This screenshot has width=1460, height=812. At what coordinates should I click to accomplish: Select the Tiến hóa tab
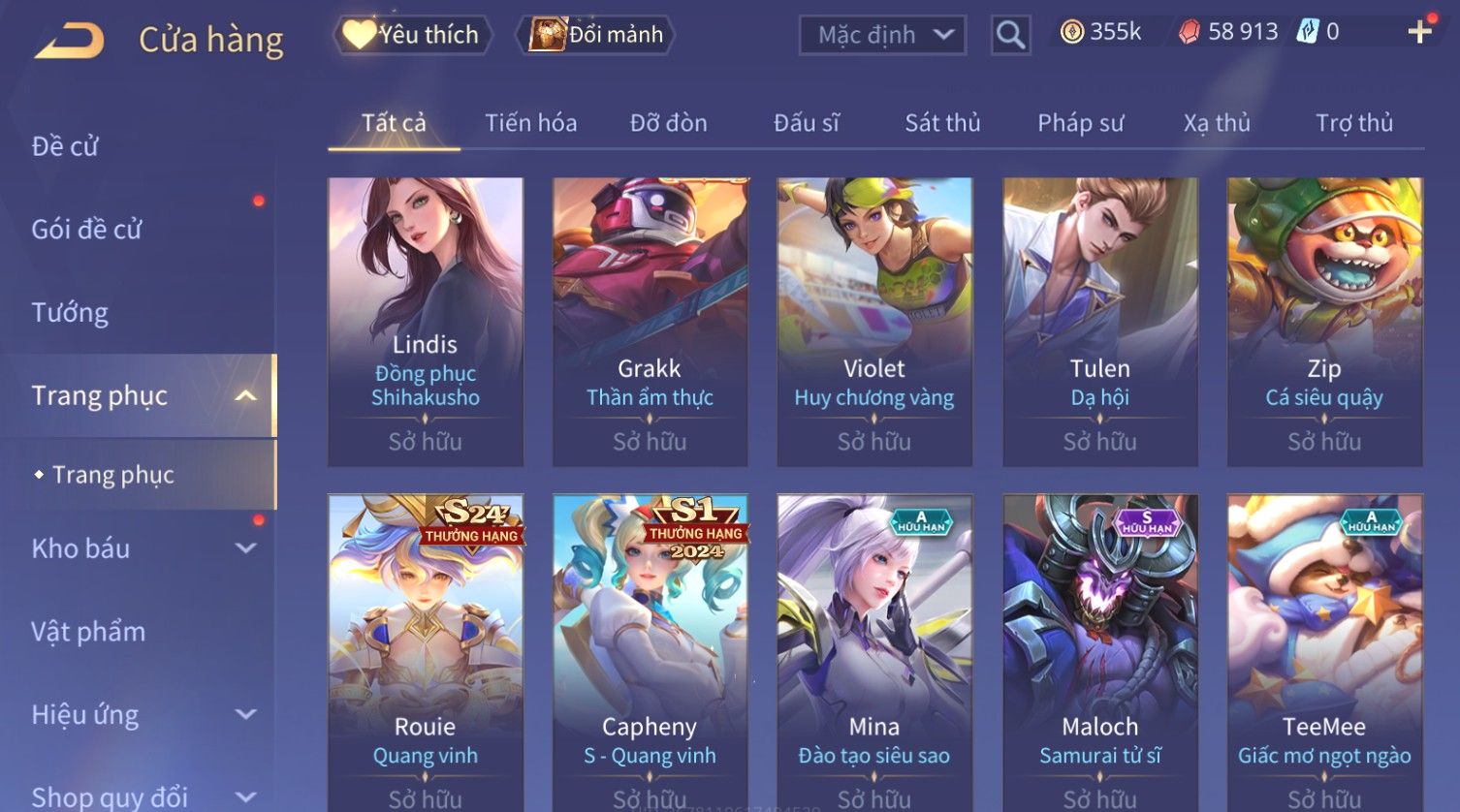530,123
